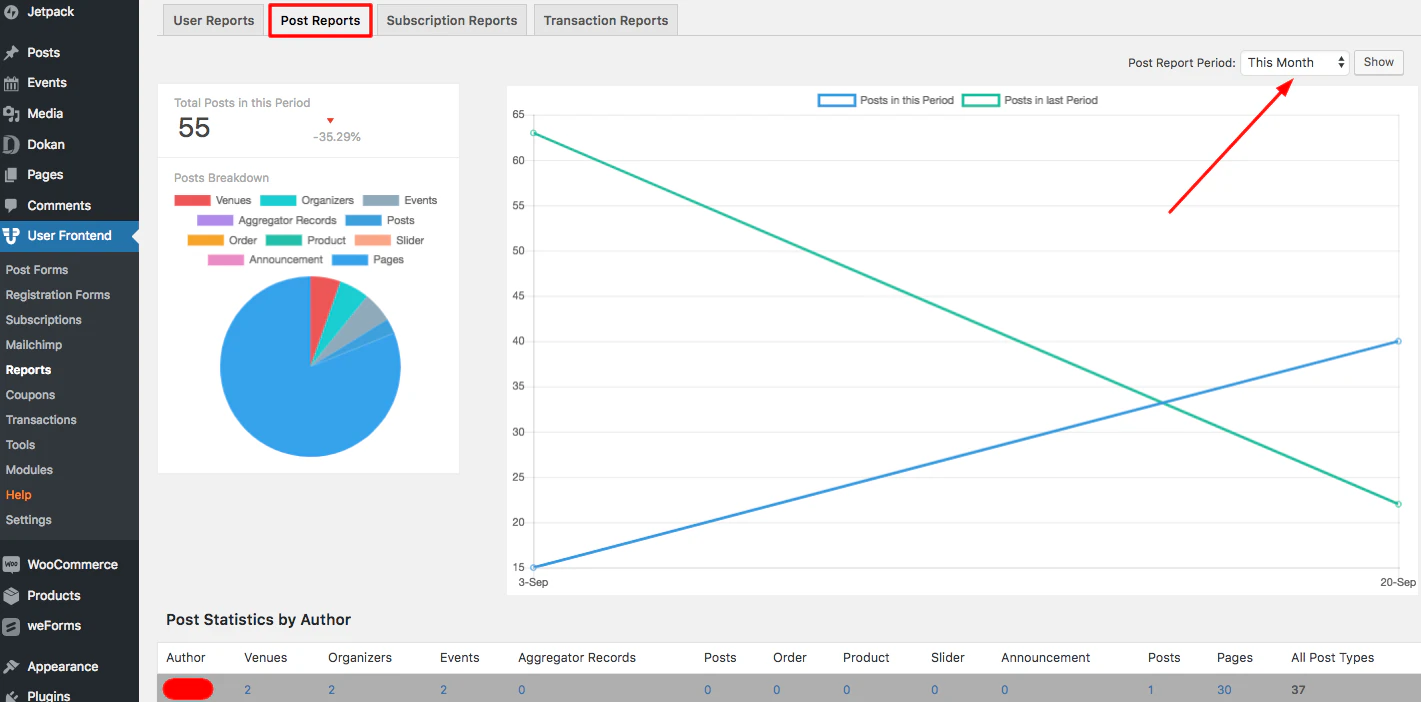This screenshot has width=1421, height=702.
Task: Open the User Reports tab
Action: coord(214,20)
